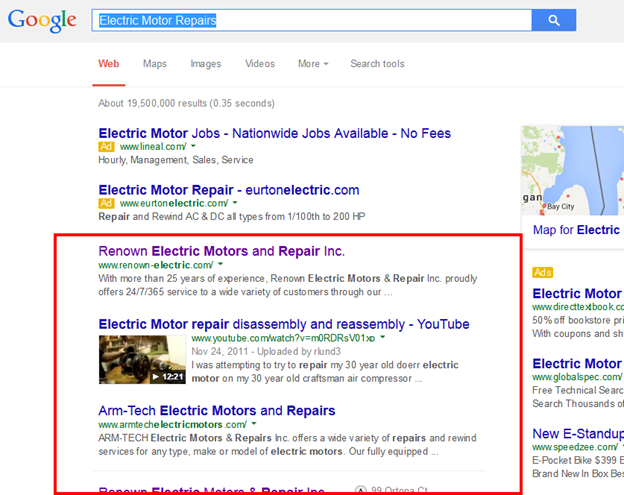This screenshot has width=624, height=495.
Task: Expand dropdown arrow next to www.eurtonelectric.com
Action: tap(235, 203)
